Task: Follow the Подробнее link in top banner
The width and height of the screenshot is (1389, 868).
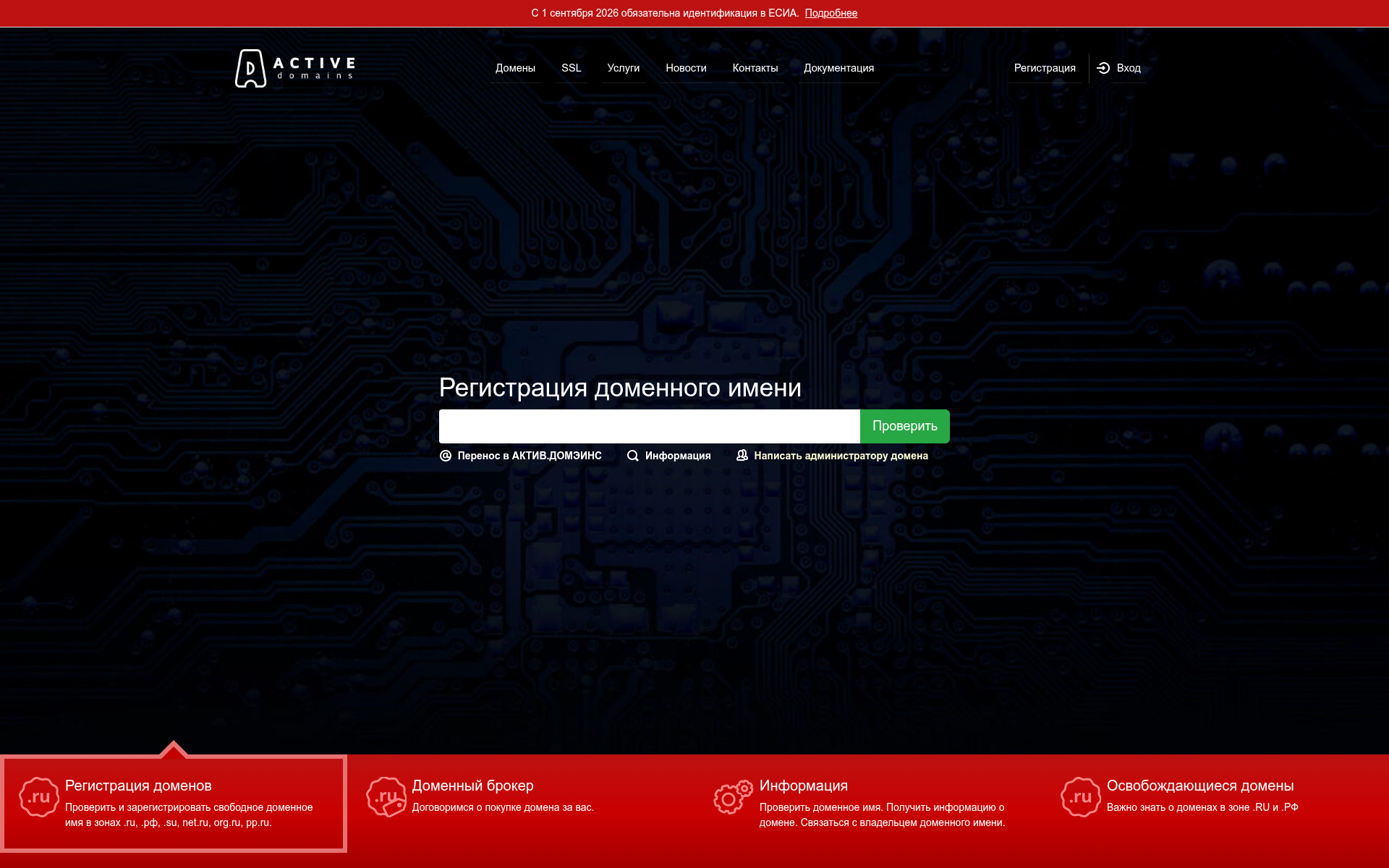Action: (x=831, y=13)
